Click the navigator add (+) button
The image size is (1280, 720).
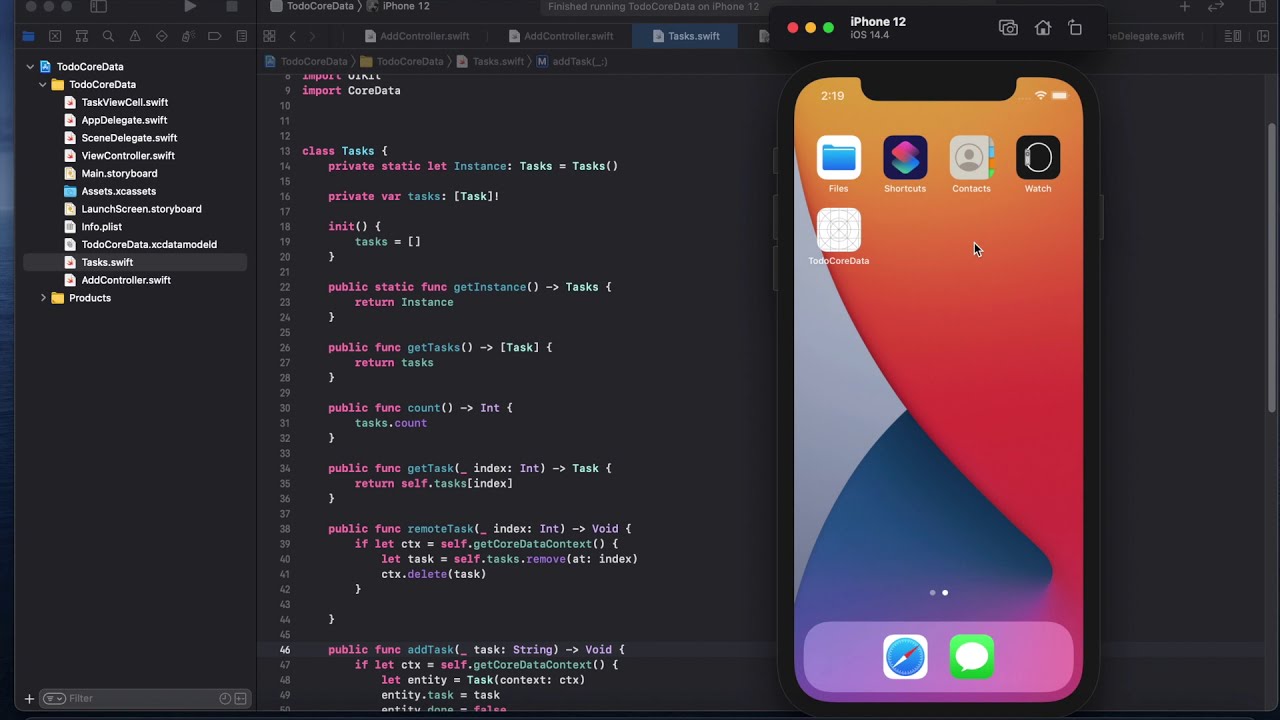pyautogui.click(x=29, y=699)
